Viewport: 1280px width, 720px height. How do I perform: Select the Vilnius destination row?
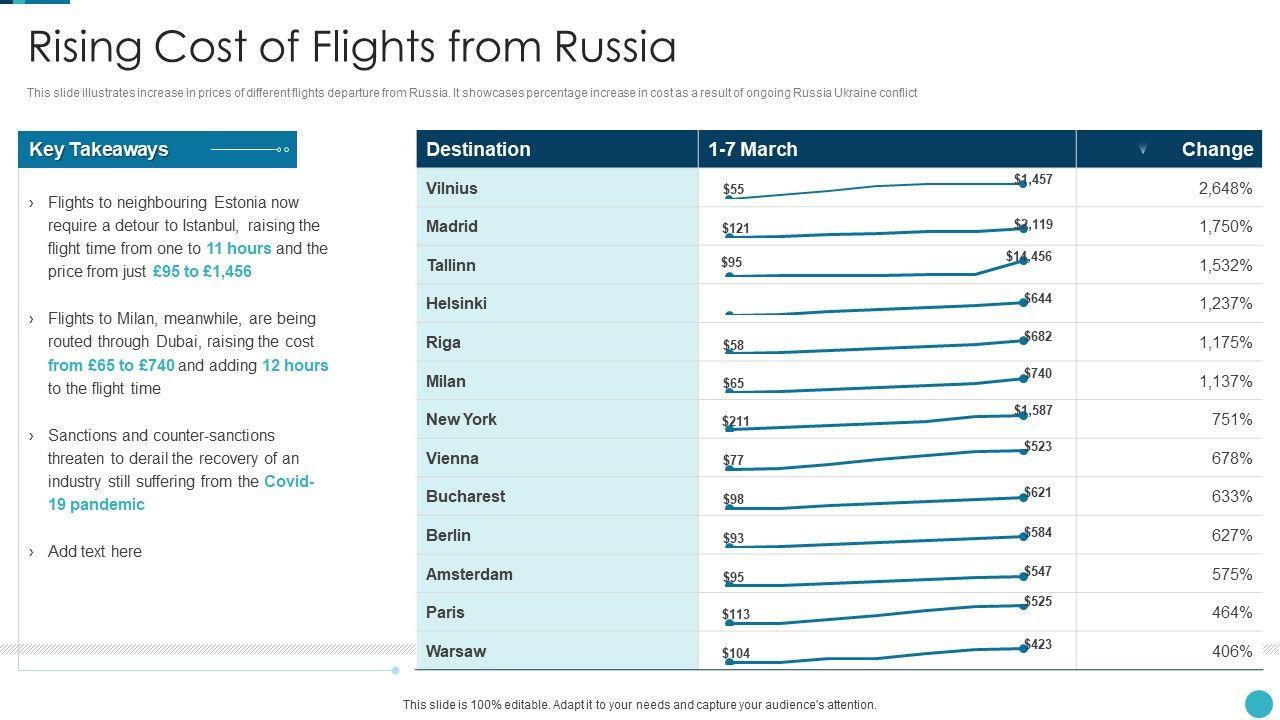pos(452,188)
